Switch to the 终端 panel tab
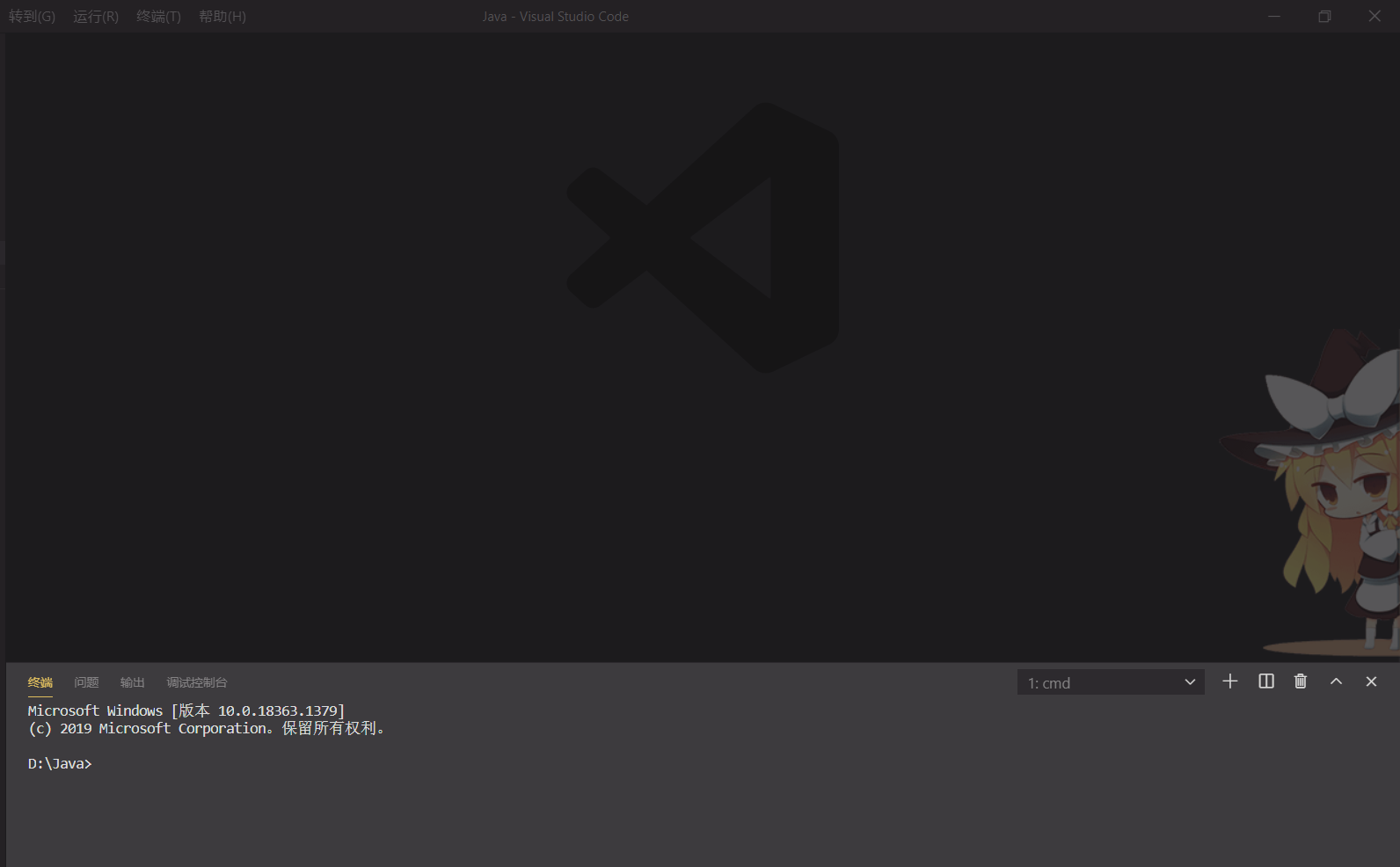 point(40,682)
